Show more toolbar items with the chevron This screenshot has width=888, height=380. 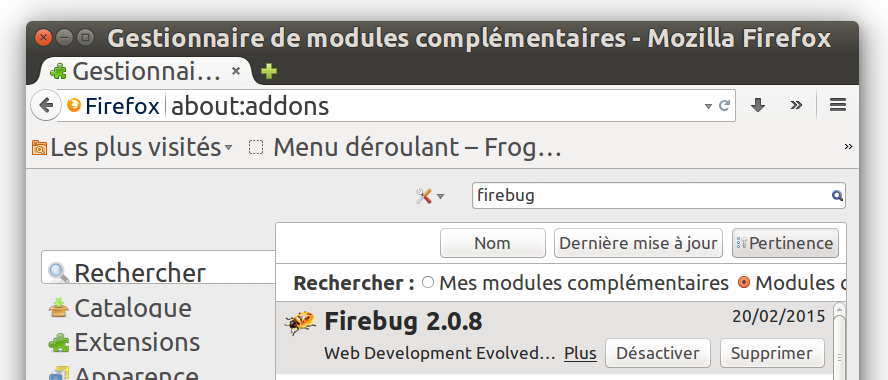pos(796,105)
